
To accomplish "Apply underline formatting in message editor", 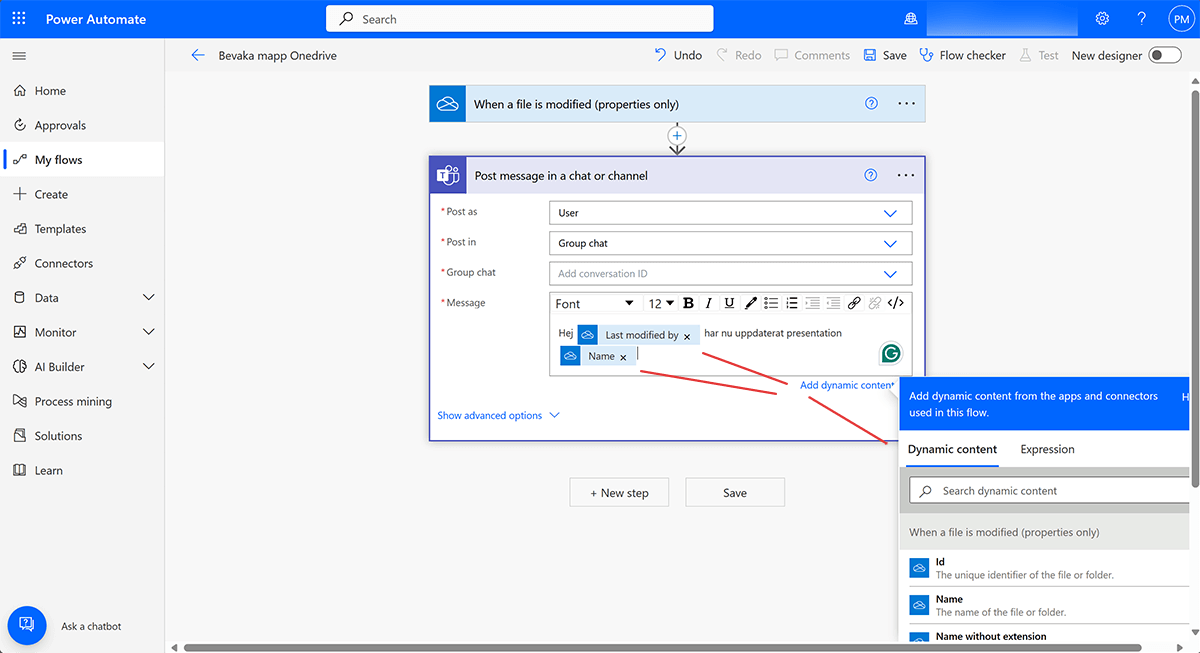I will (729, 303).
